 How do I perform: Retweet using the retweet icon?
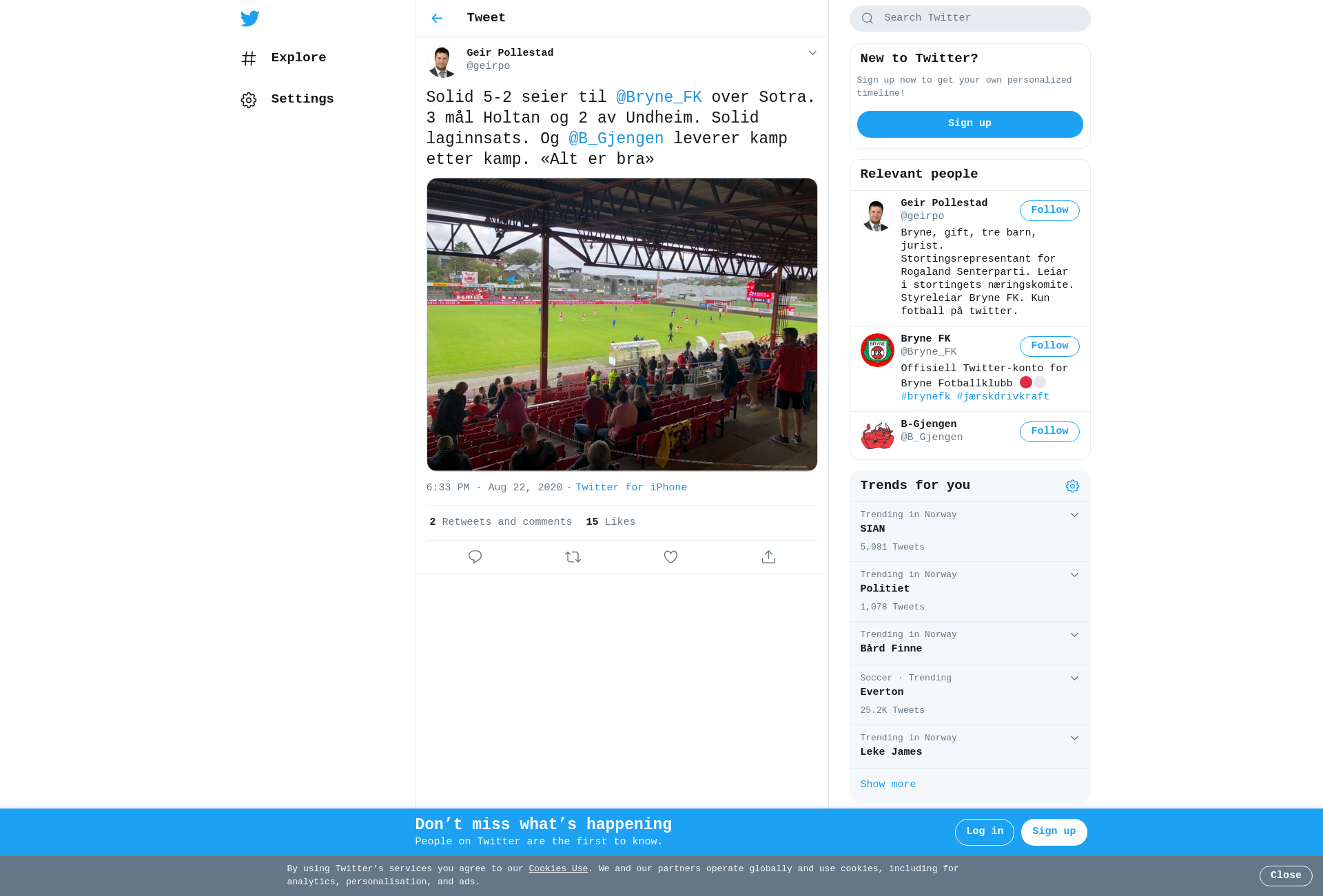coord(573,556)
